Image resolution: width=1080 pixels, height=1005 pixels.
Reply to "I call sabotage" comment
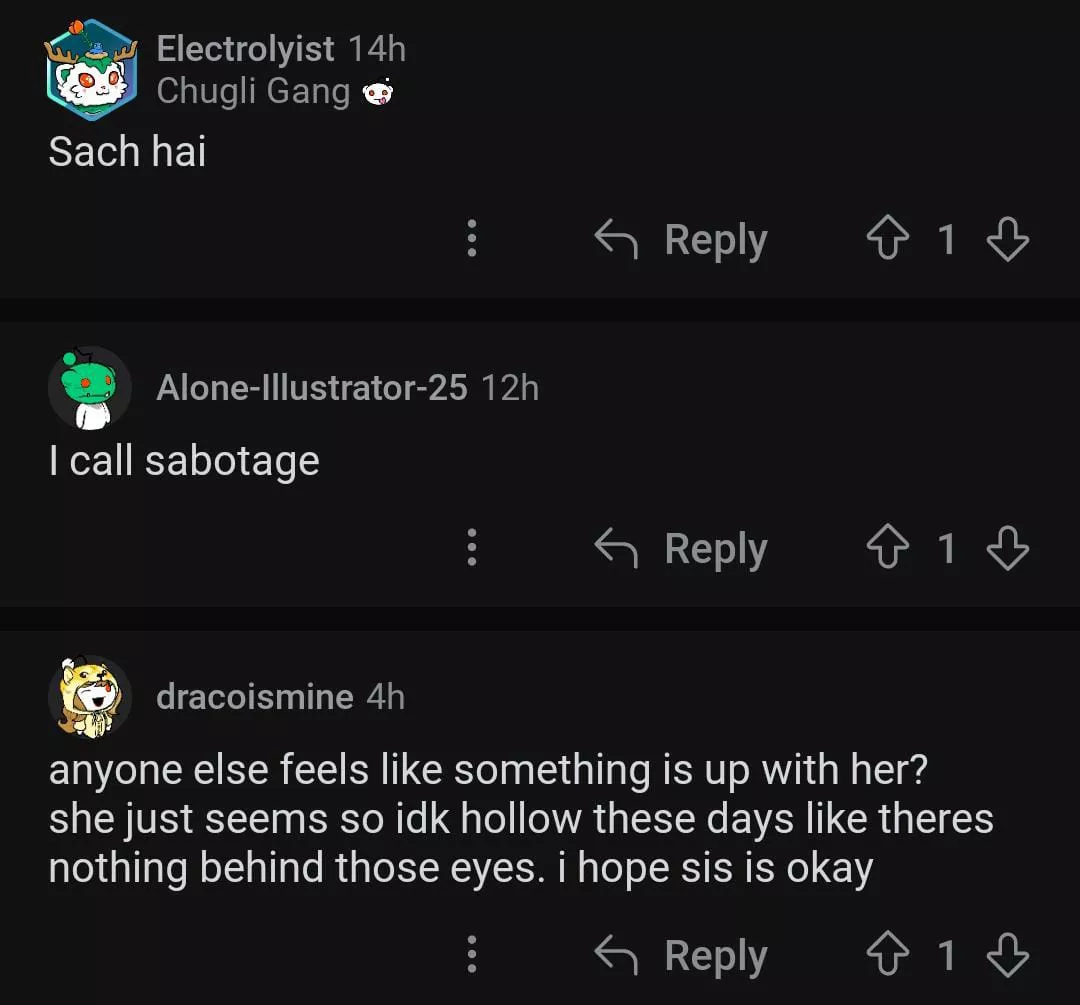click(682, 548)
